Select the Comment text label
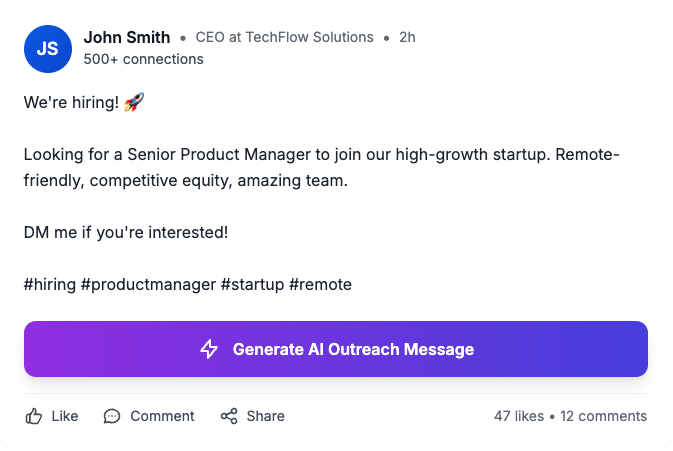673x451 pixels. (162, 416)
